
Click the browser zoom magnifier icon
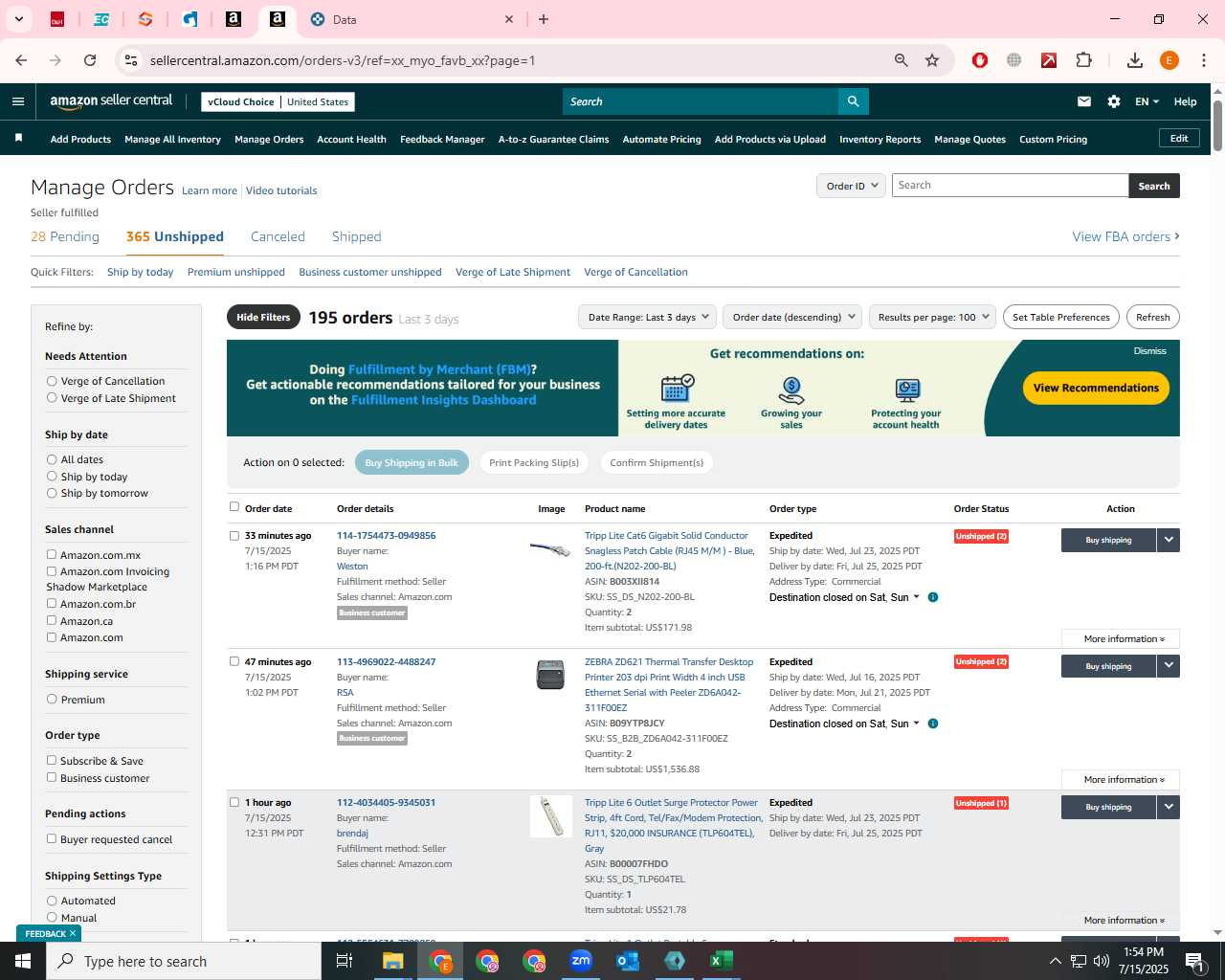[901, 60]
